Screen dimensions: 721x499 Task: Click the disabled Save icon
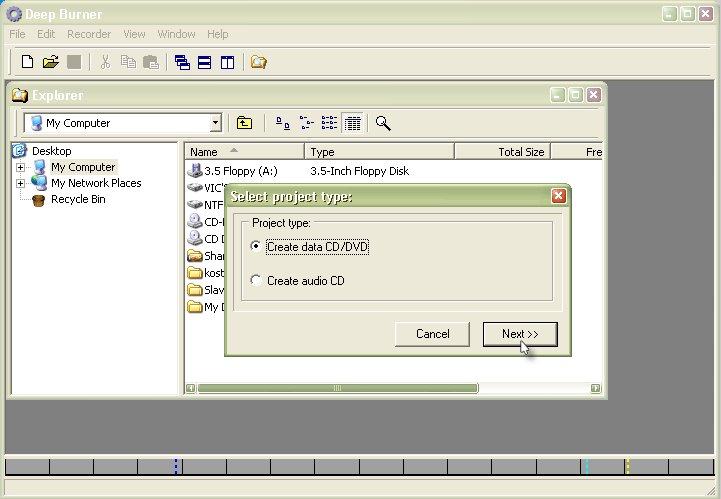coord(74,62)
